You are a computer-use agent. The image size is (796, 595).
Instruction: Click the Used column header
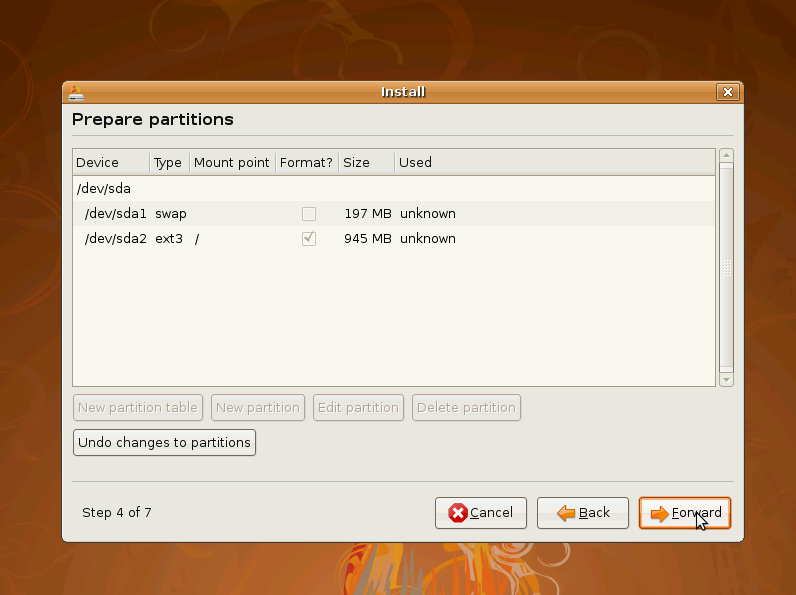[x=555, y=162]
